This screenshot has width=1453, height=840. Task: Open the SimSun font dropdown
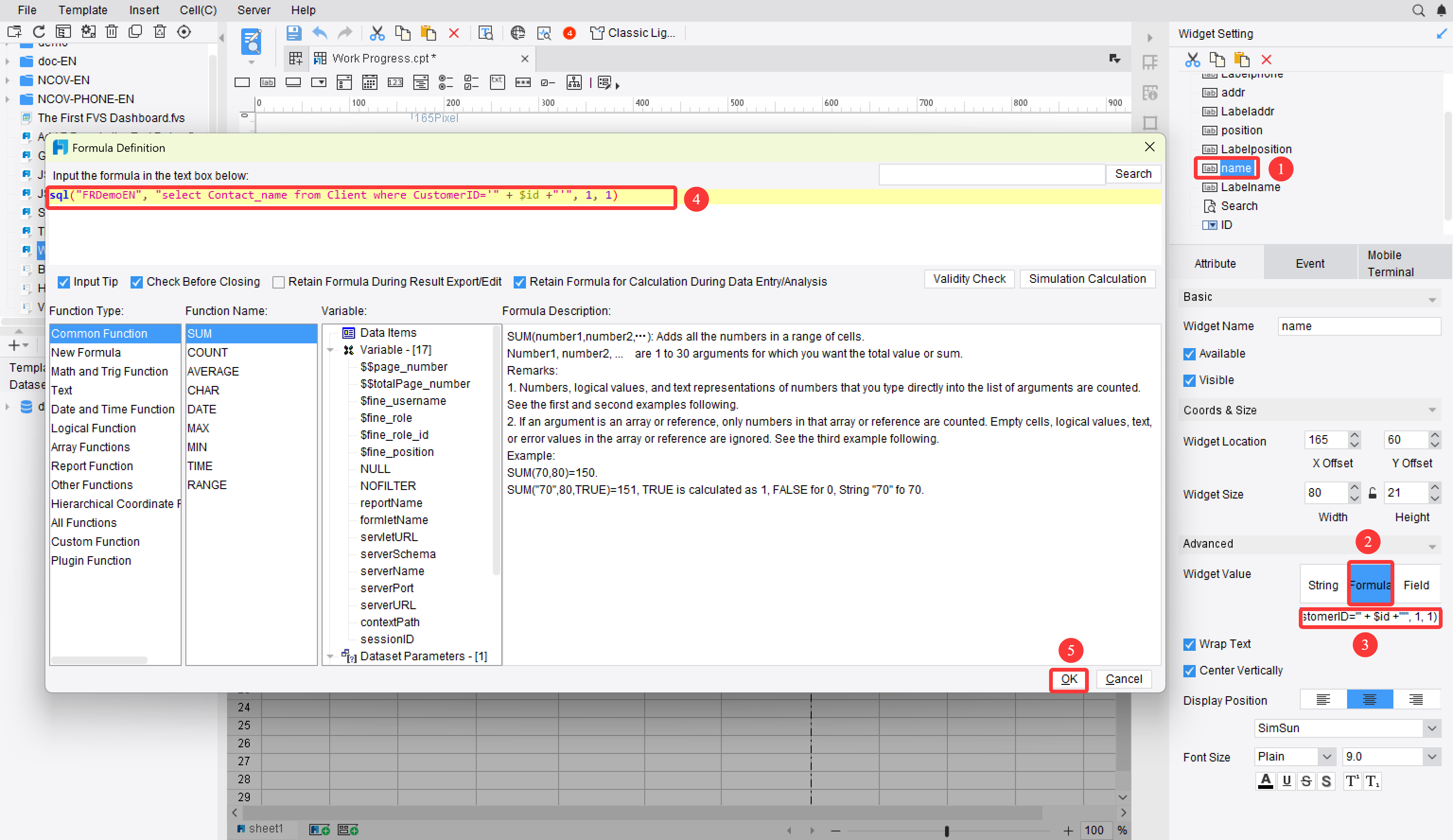pyautogui.click(x=1431, y=728)
